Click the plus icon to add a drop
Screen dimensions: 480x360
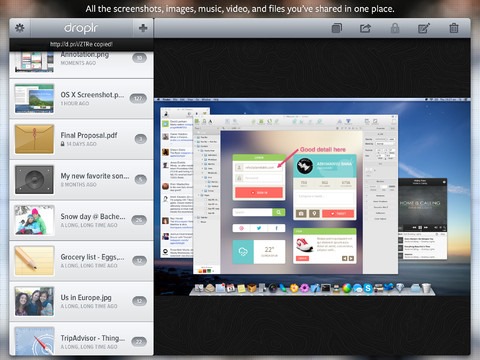point(143,28)
